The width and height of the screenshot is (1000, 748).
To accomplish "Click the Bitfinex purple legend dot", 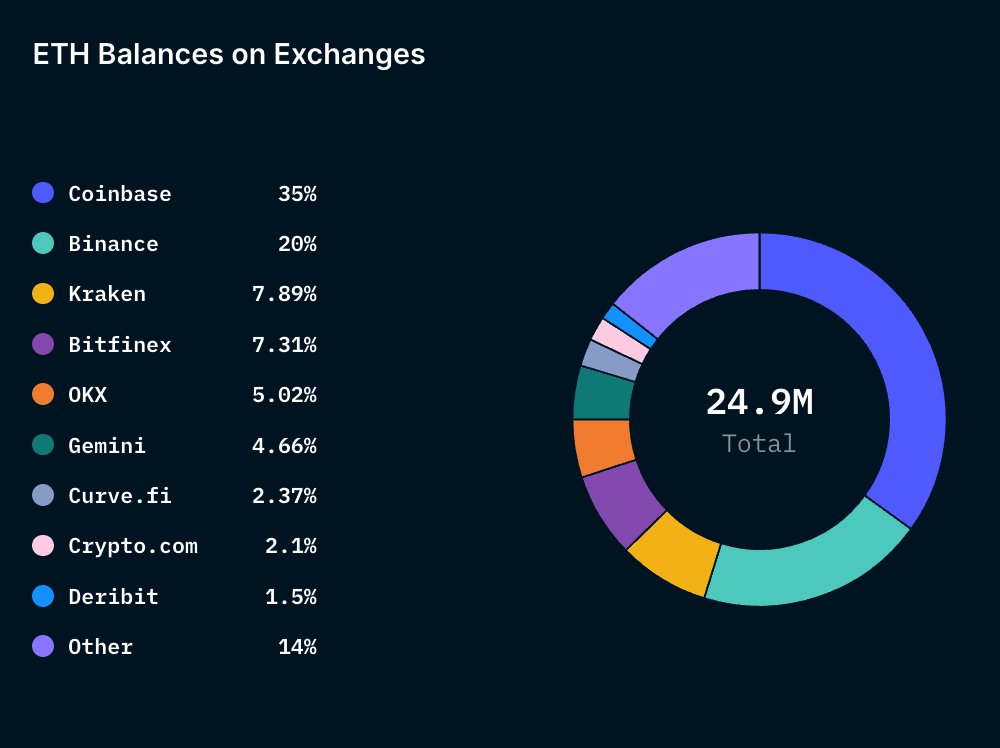I will tap(42, 344).
